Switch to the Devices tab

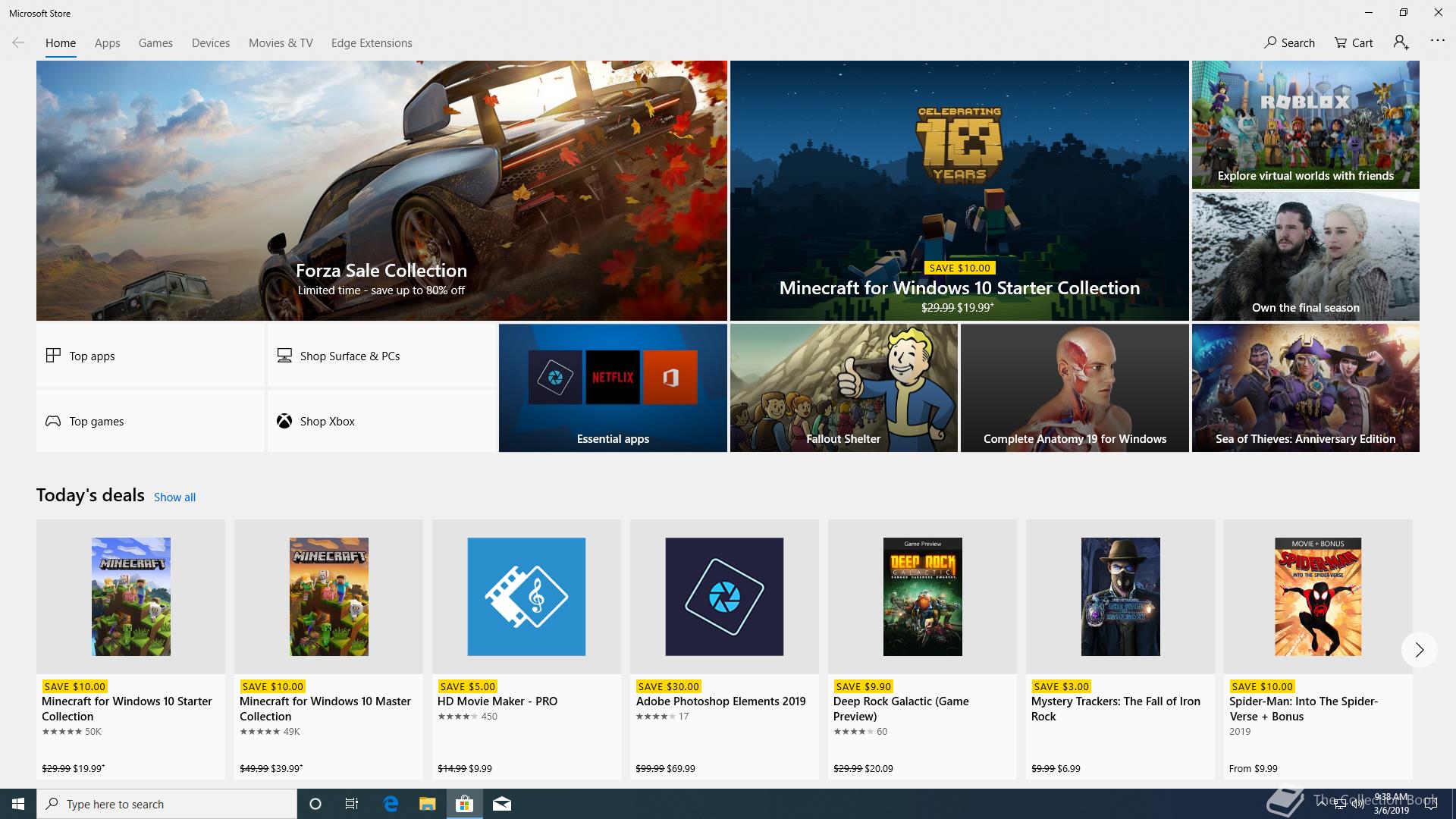(x=211, y=43)
